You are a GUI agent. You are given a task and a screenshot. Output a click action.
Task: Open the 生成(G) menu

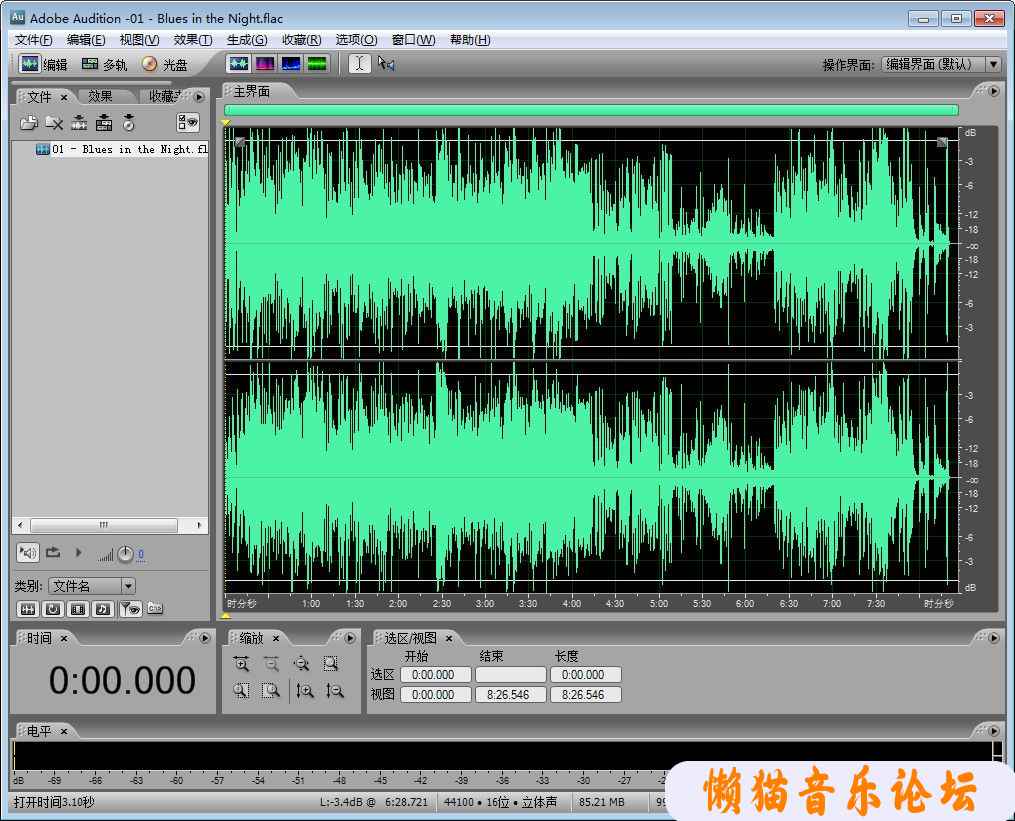247,40
